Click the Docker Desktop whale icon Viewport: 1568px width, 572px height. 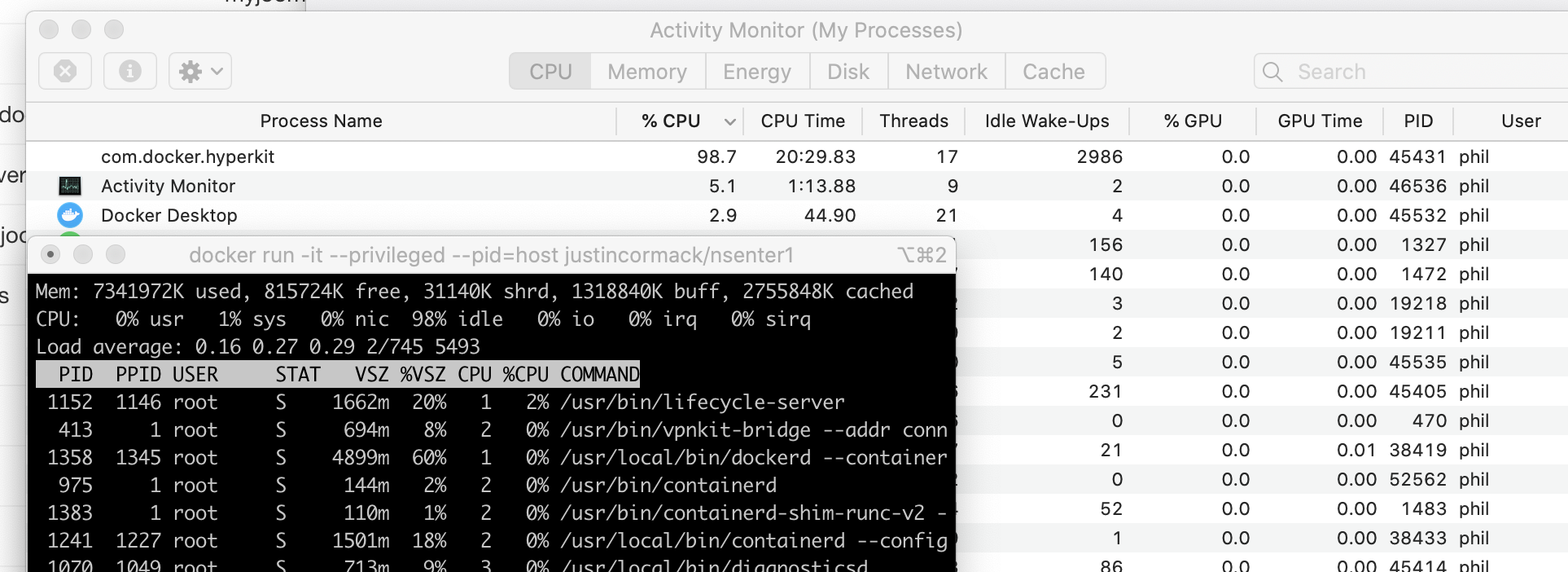pyautogui.click(x=70, y=215)
